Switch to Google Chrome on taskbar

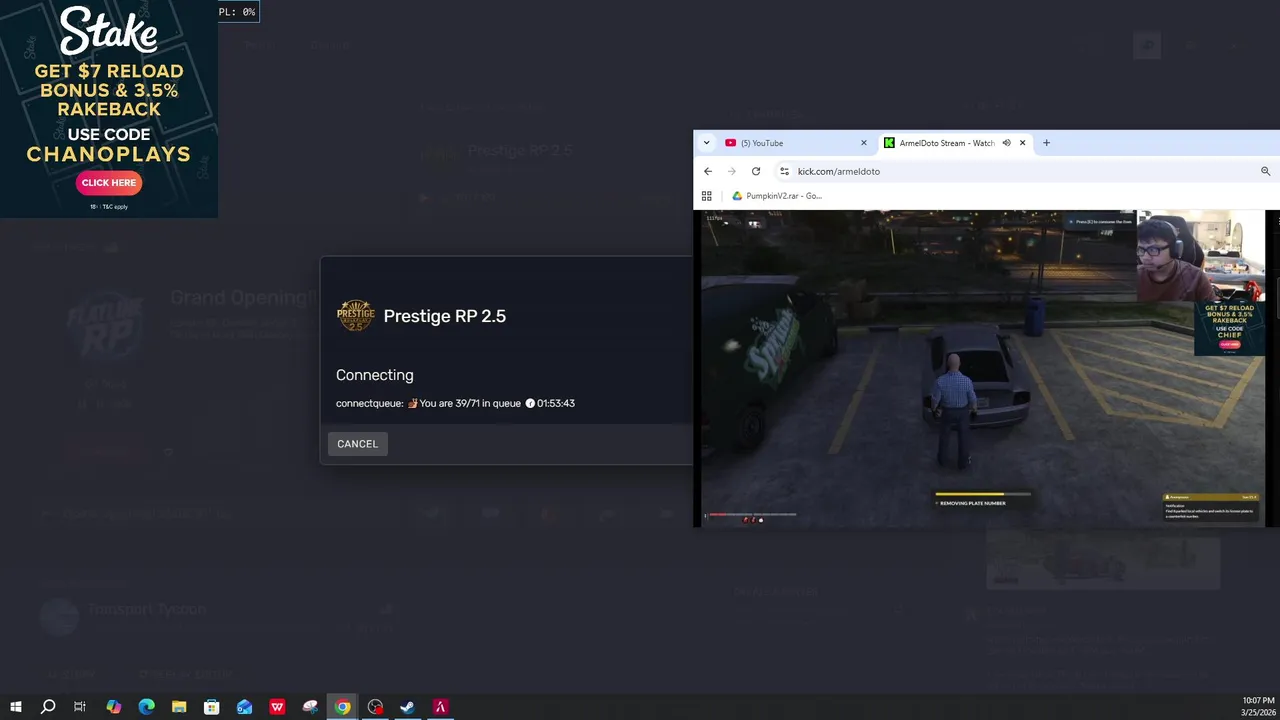point(343,707)
